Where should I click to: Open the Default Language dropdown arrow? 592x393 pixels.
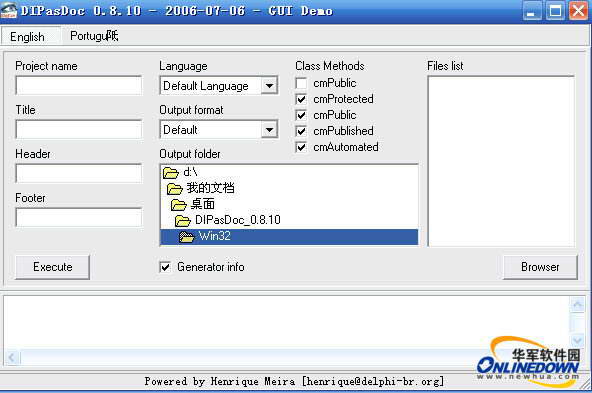coord(269,86)
